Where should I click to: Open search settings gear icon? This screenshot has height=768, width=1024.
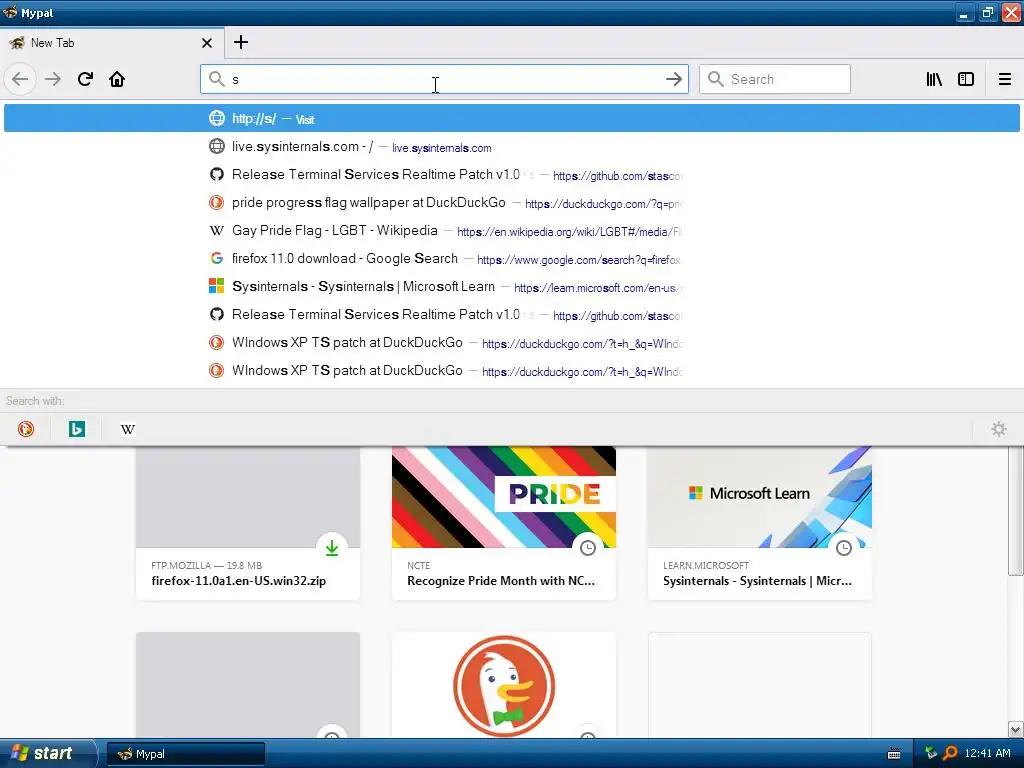pos(999,429)
